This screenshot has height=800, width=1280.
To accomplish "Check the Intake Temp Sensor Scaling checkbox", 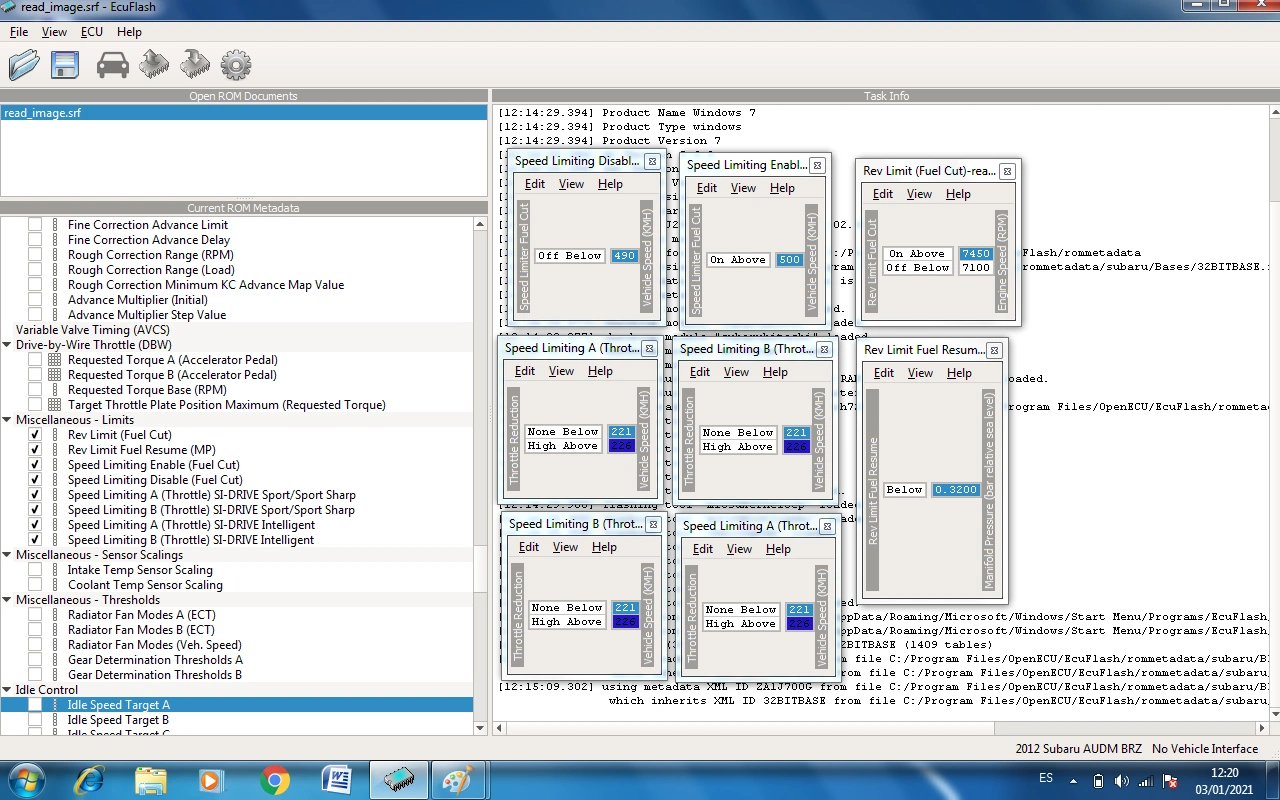I will coord(35,570).
